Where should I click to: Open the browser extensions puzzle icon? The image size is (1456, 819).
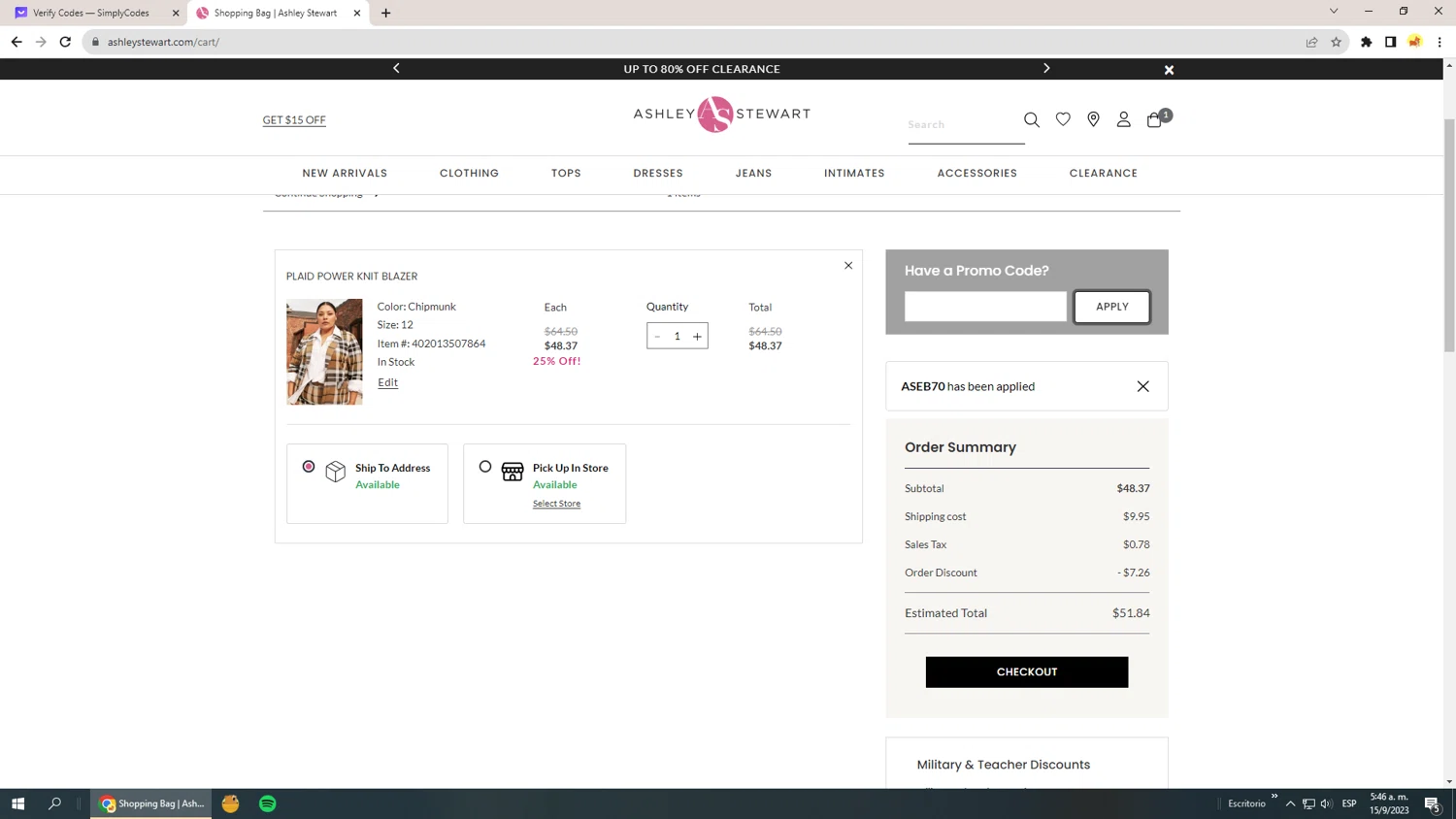pyautogui.click(x=1366, y=42)
